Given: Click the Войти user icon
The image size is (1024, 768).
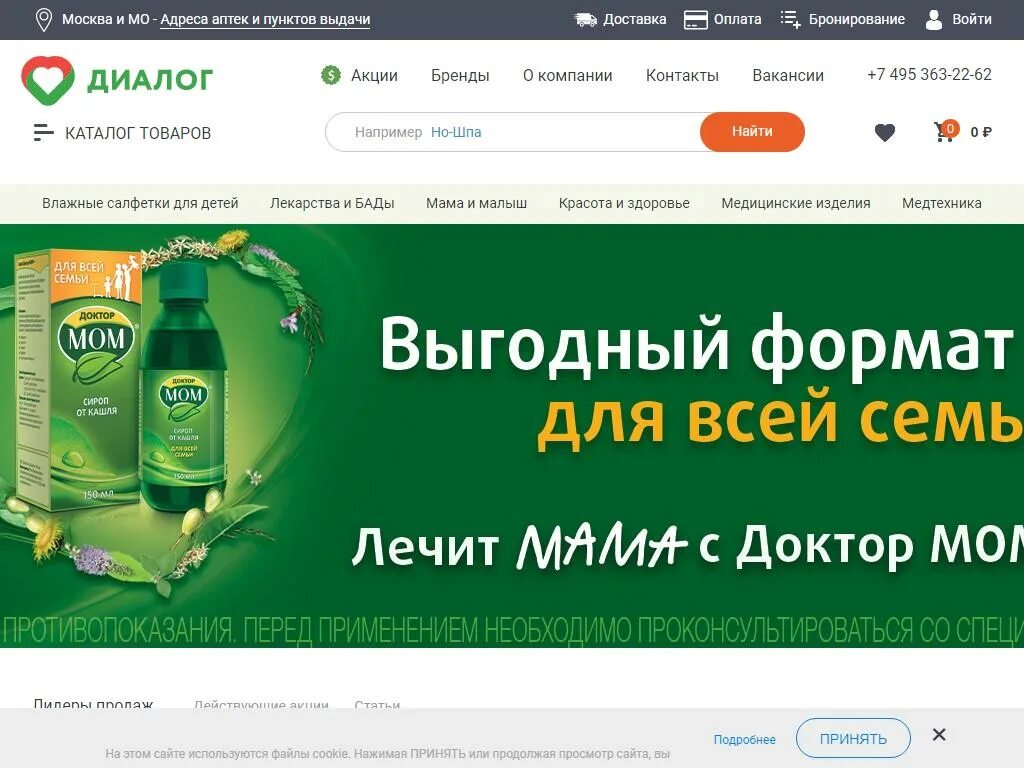Looking at the screenshot, I should click(934, 20).
